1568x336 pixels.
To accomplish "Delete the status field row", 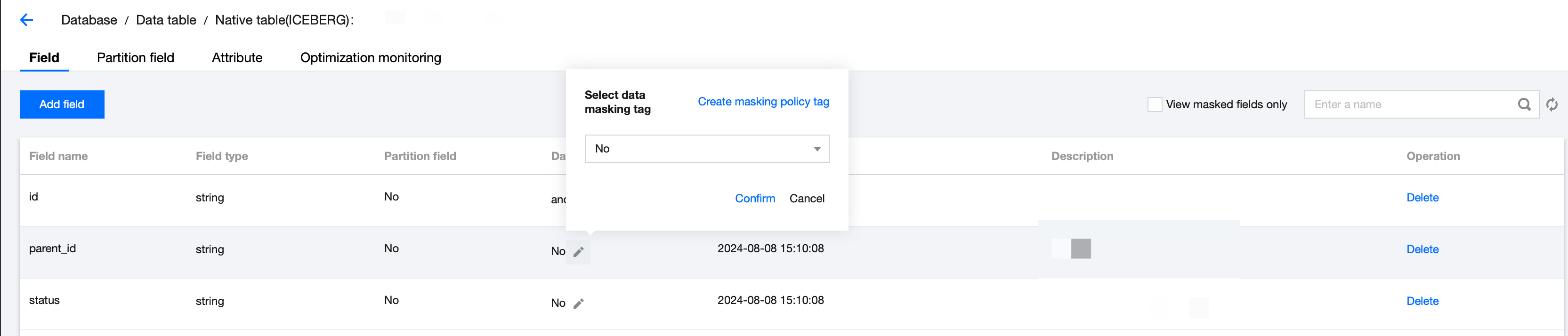I will click(x=1422, y=301).
